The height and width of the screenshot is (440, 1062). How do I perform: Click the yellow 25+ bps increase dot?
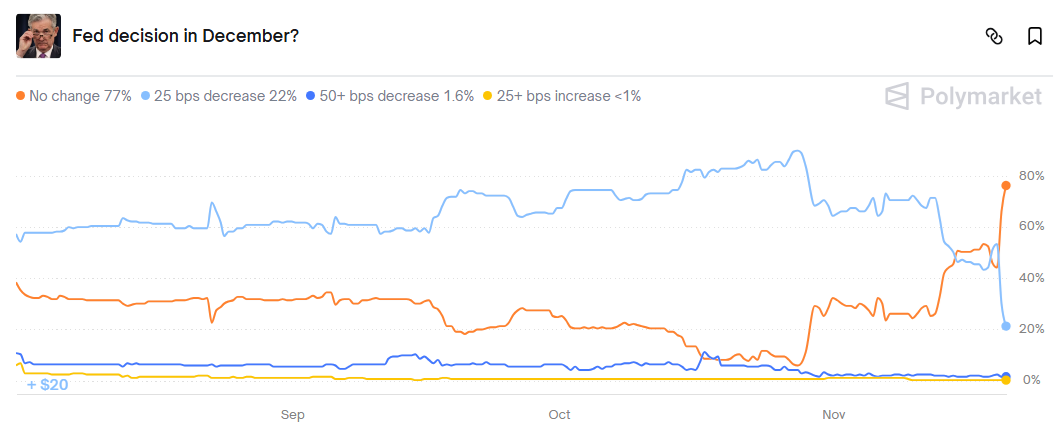tap(488, 96)
